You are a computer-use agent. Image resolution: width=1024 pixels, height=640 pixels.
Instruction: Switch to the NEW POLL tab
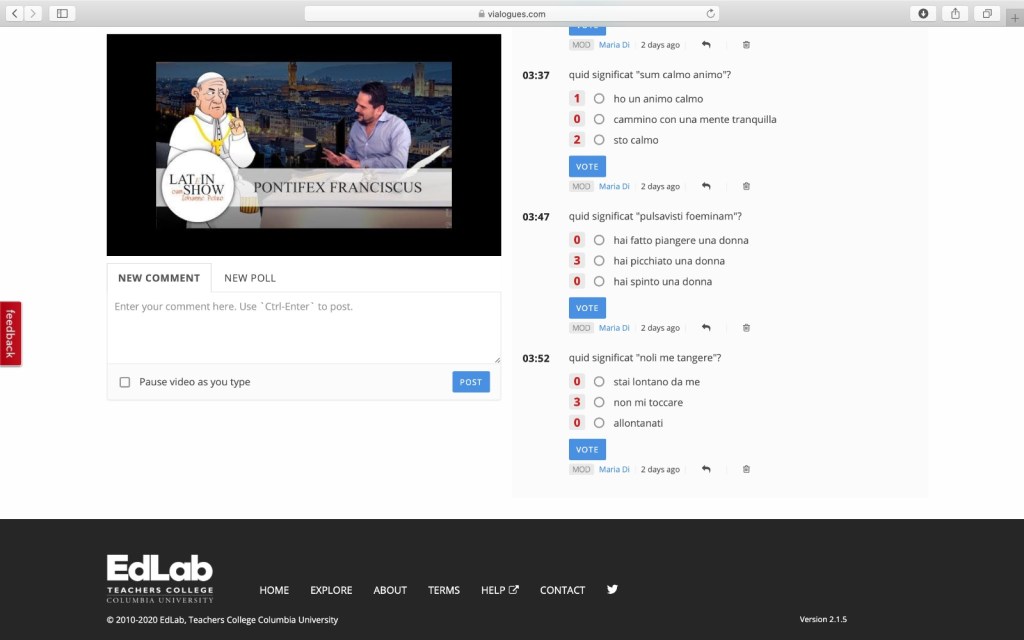coord(250,278)
